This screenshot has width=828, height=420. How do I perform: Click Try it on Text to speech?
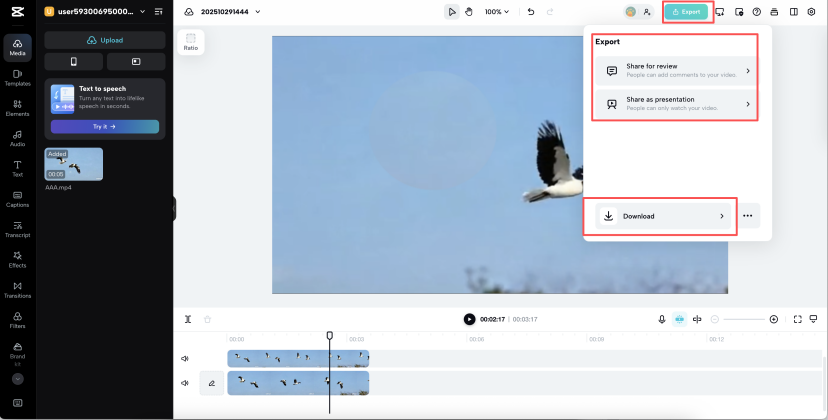105,127
